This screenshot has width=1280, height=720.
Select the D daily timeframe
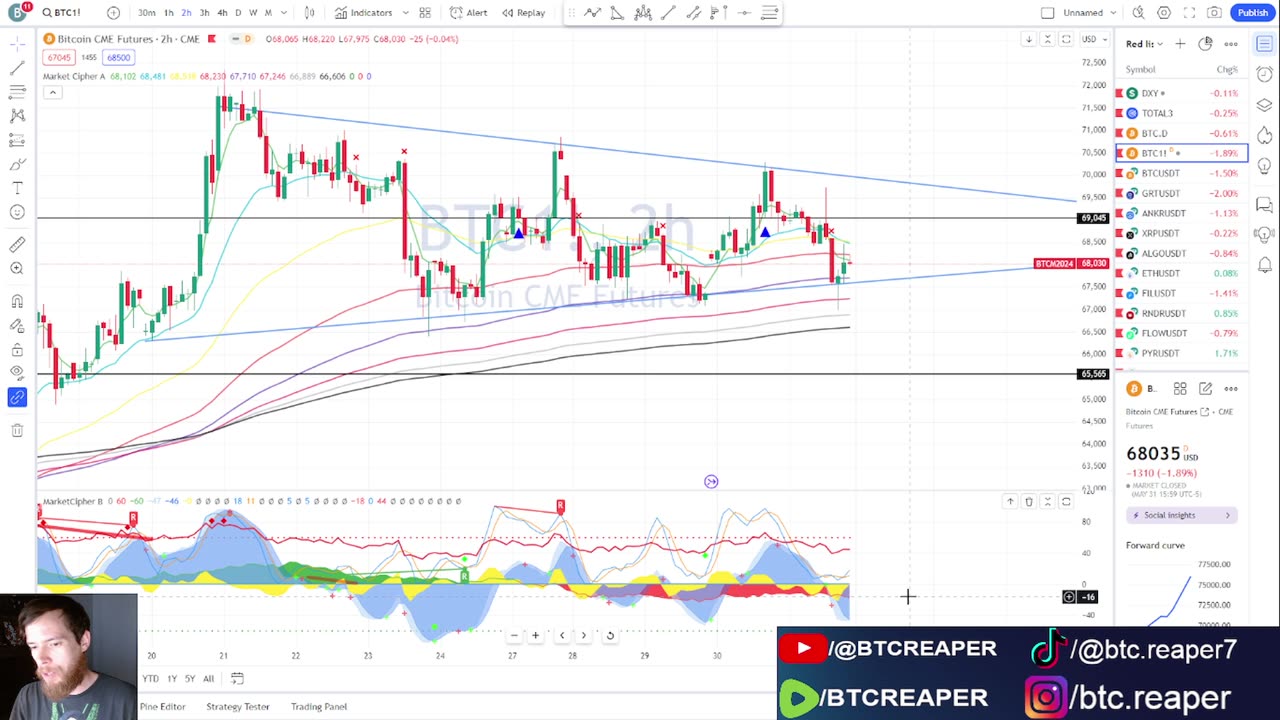click(x=238, y=13)
